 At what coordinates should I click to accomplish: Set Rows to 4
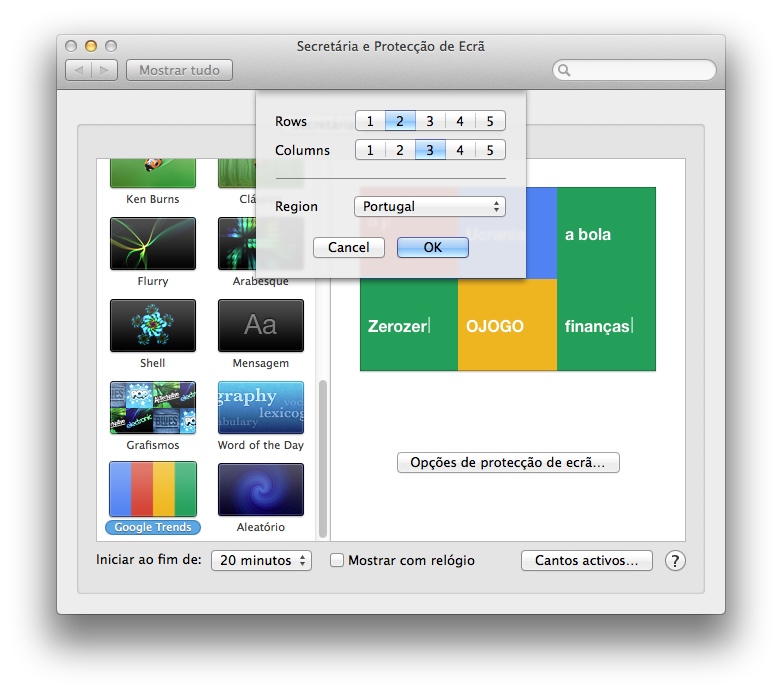(460, 121)
